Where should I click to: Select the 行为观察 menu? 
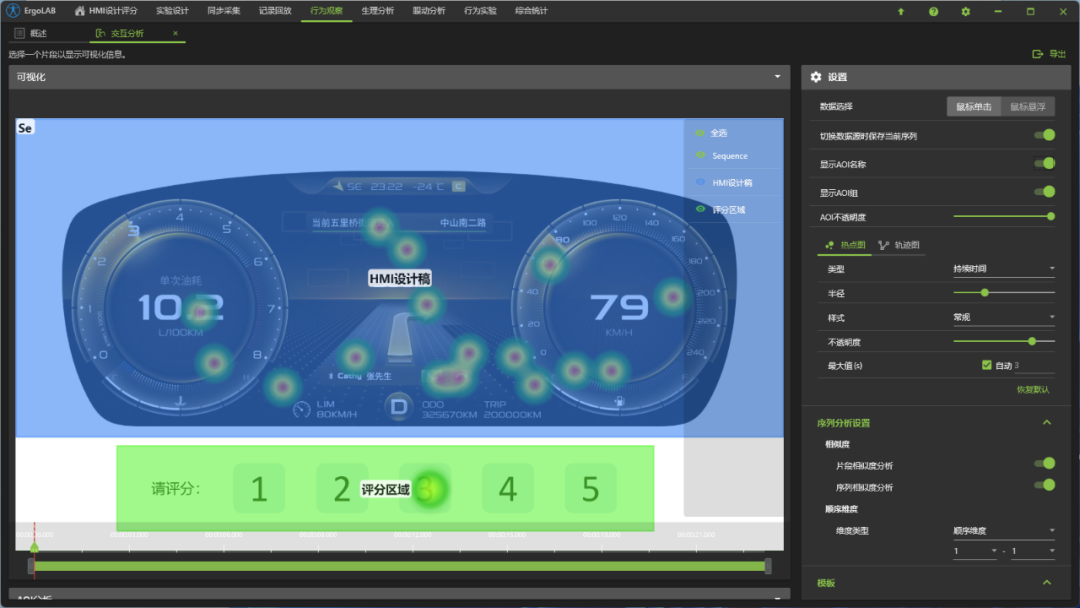tap(326, 11)
